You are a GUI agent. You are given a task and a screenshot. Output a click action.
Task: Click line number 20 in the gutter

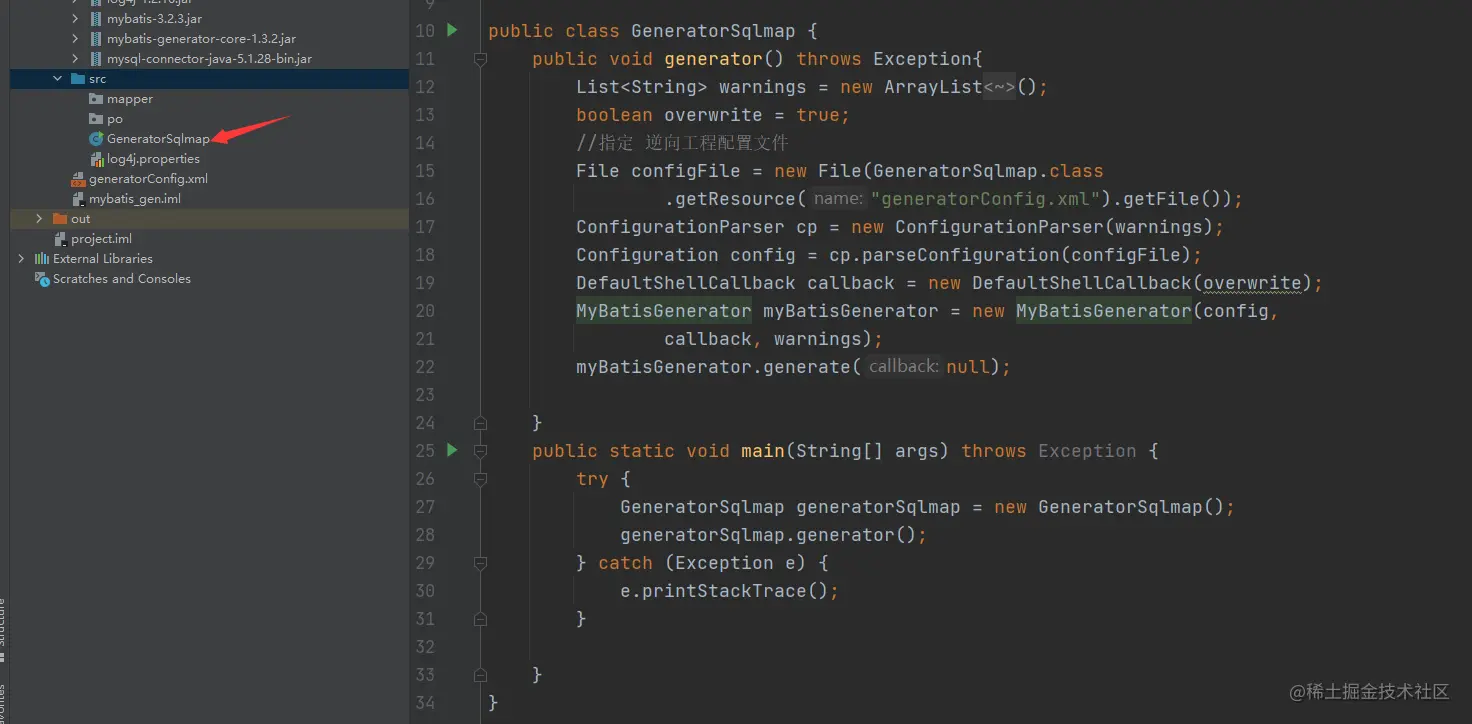tap(425, 311)
